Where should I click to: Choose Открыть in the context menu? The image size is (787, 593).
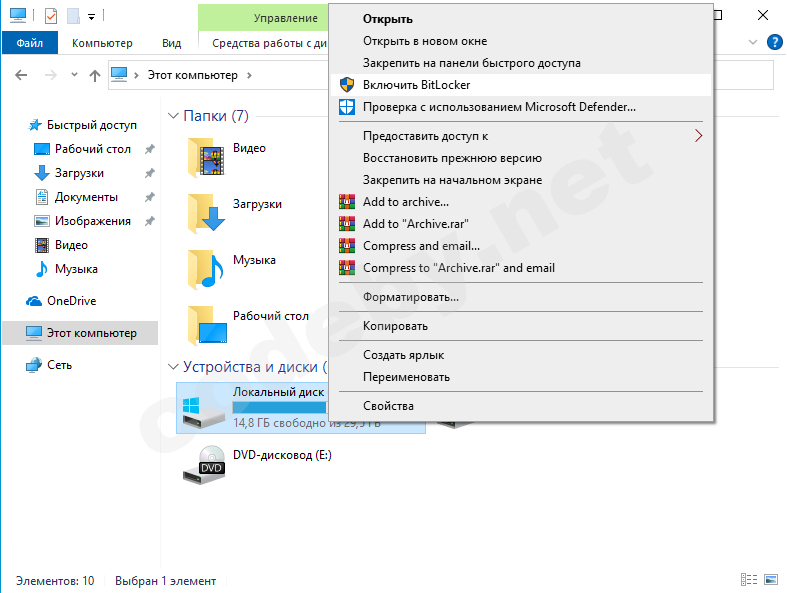click(521, 19)
